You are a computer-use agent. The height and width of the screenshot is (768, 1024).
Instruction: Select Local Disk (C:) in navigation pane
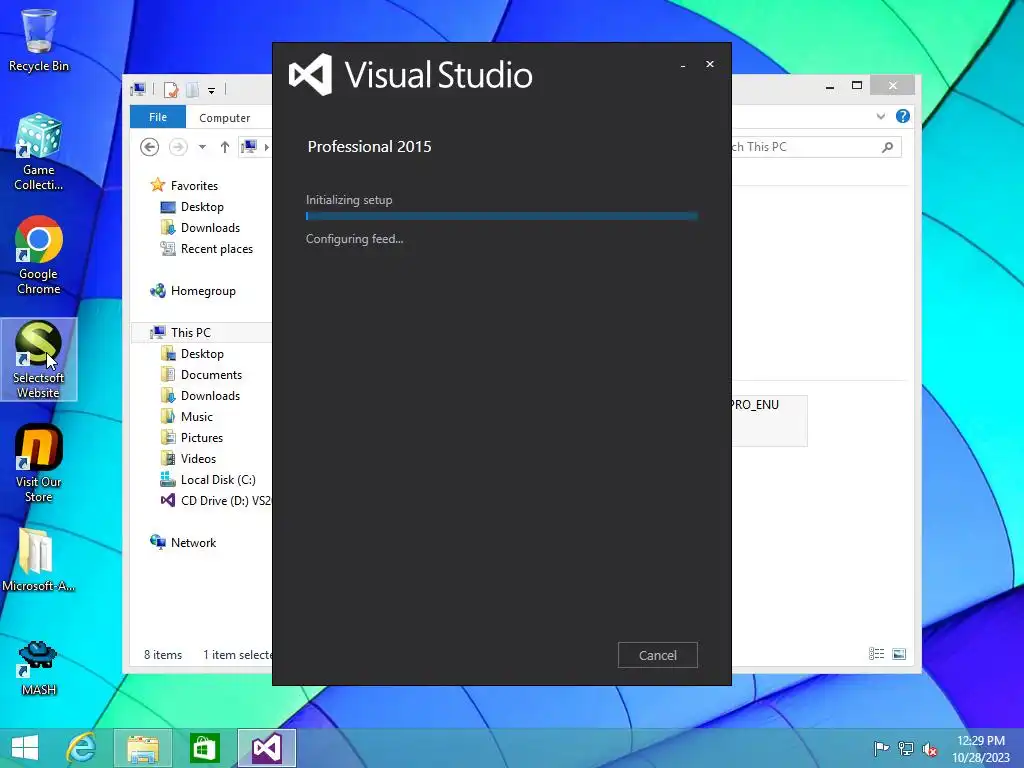pyautogui.click(x=208, y=480)
